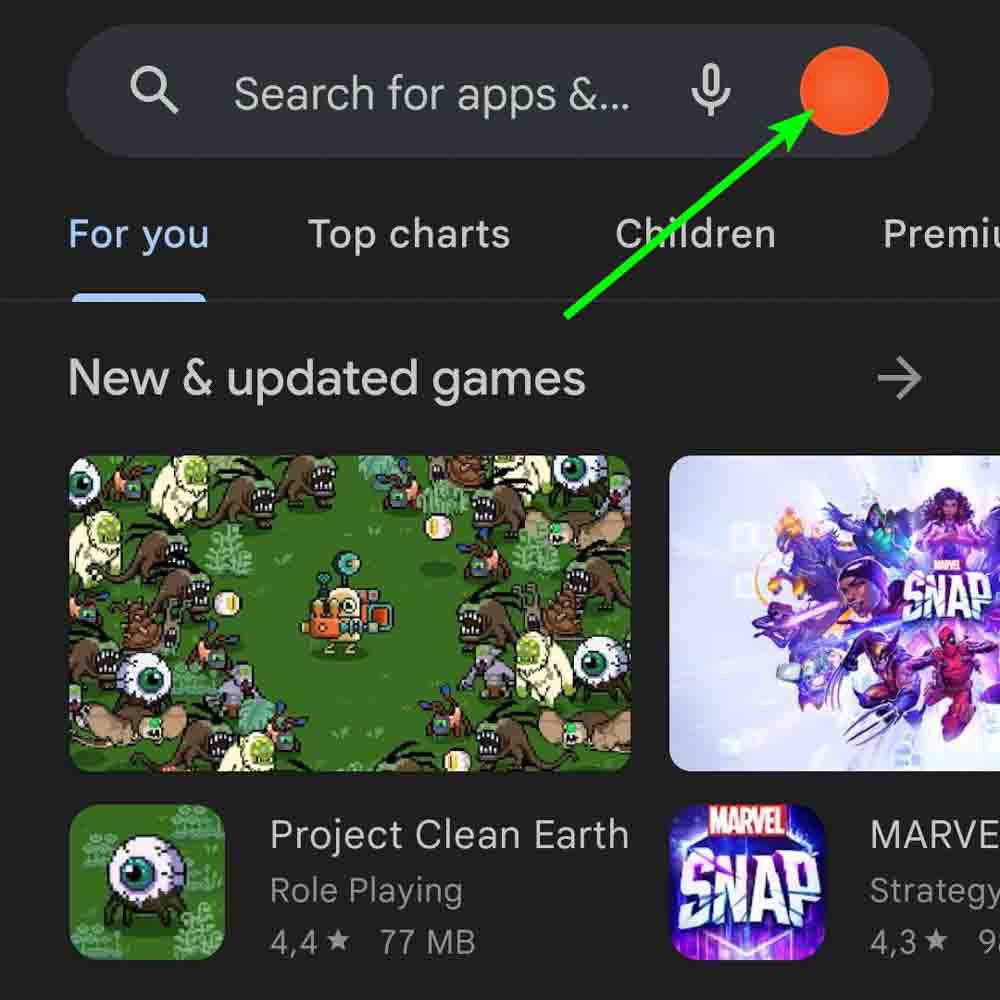Viewport: 1000px width, 1000px height.
Task: Tap New & updated games heading
Action: [327, 379]
